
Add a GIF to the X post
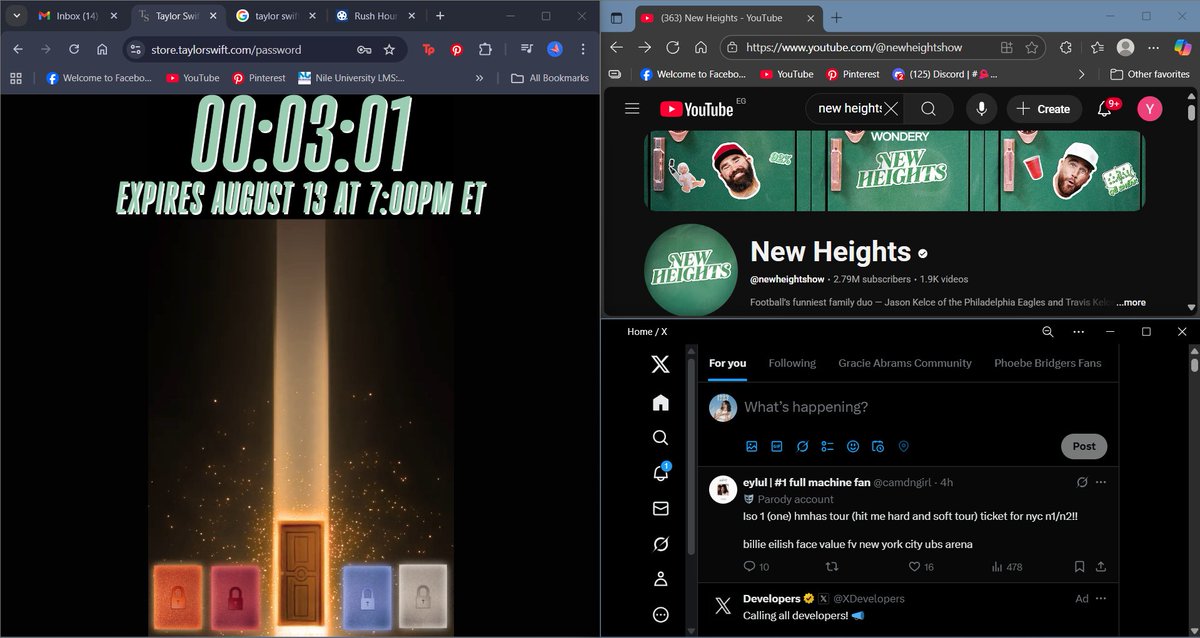pos(777,446)
